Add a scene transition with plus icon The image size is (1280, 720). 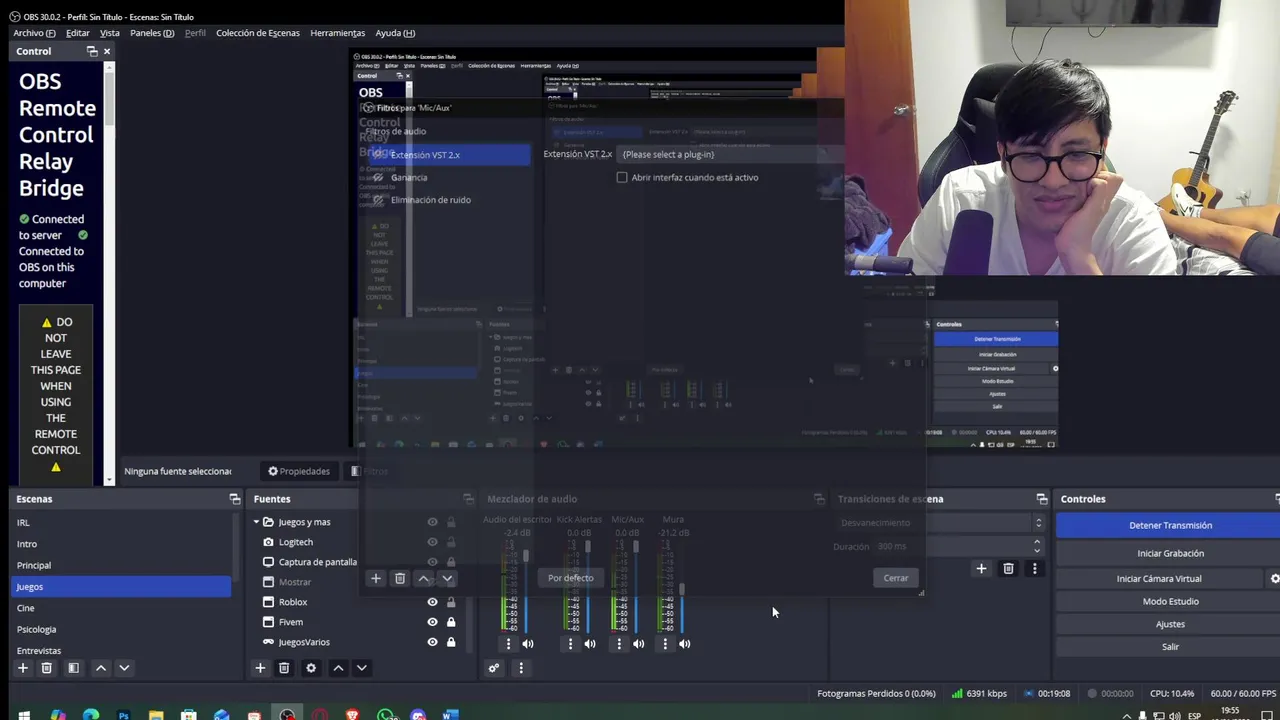coord(981,569)
